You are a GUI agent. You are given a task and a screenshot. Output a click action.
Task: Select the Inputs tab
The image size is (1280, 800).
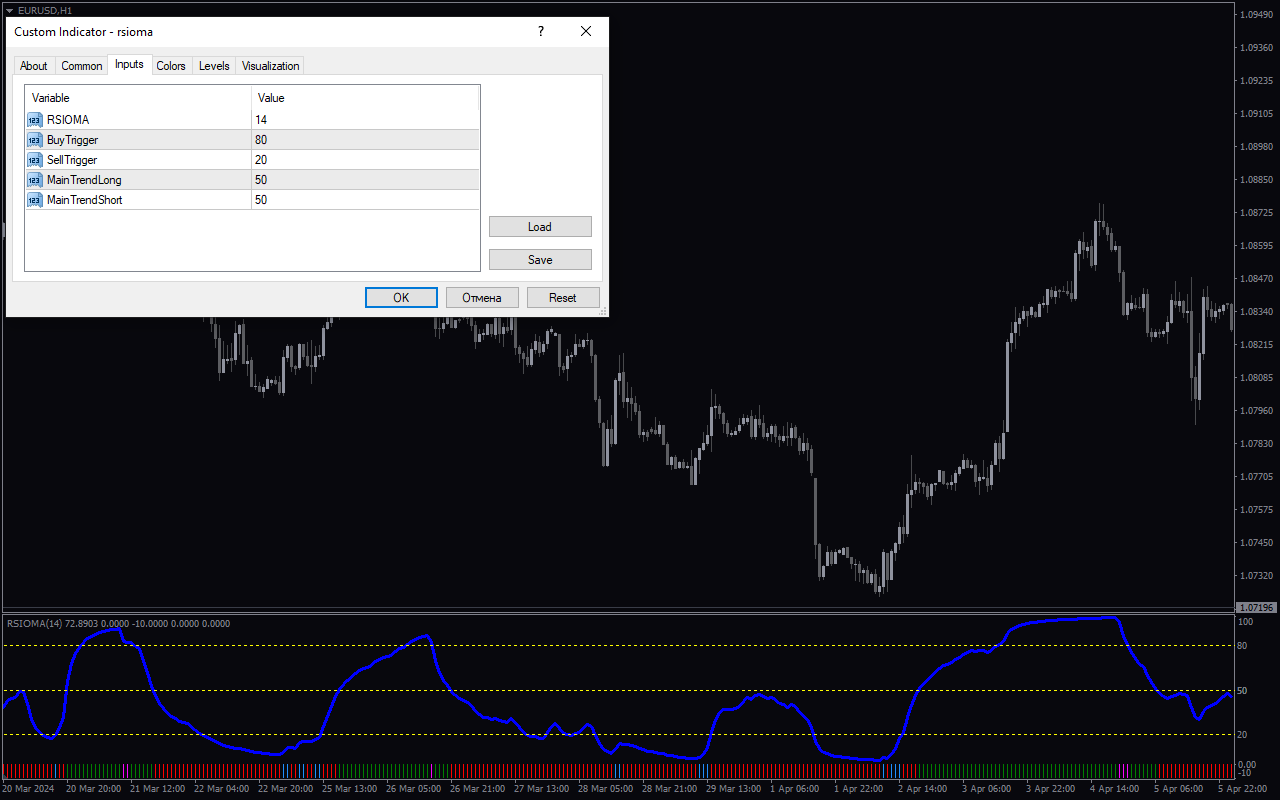[129, 64]
